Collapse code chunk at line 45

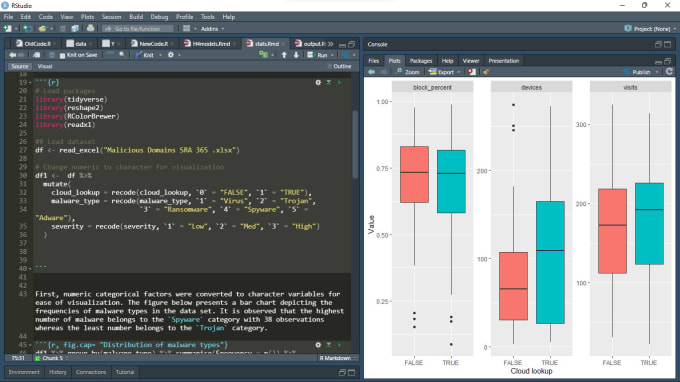coord(30,345)
